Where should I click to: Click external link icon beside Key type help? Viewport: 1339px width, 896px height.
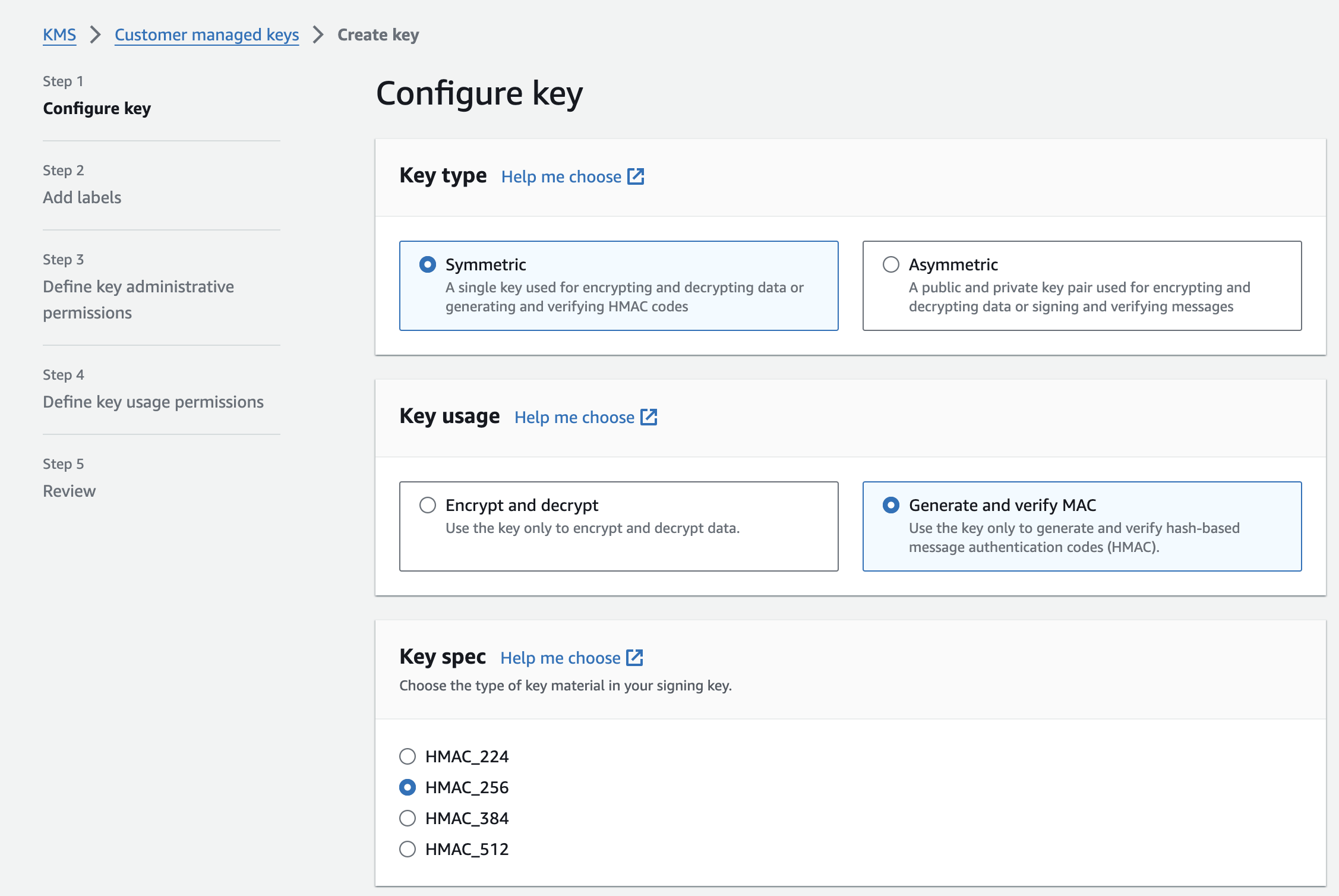tap(636, 176)
